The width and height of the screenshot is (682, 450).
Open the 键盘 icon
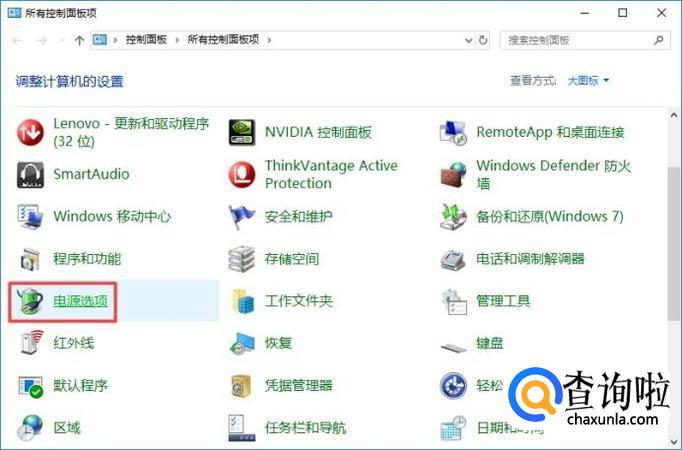(x=453, y=347)
